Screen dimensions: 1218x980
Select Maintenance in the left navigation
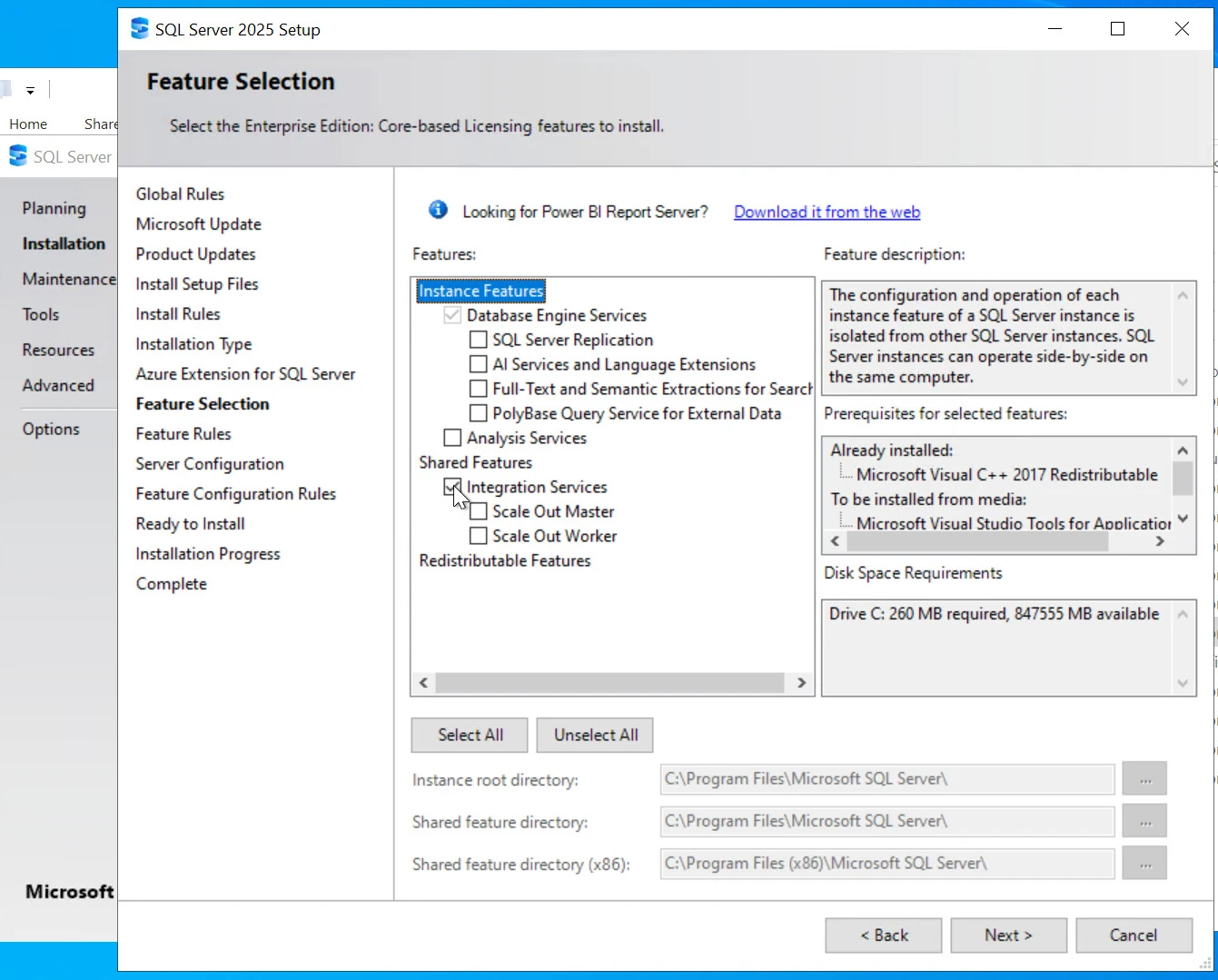[68, 279]
